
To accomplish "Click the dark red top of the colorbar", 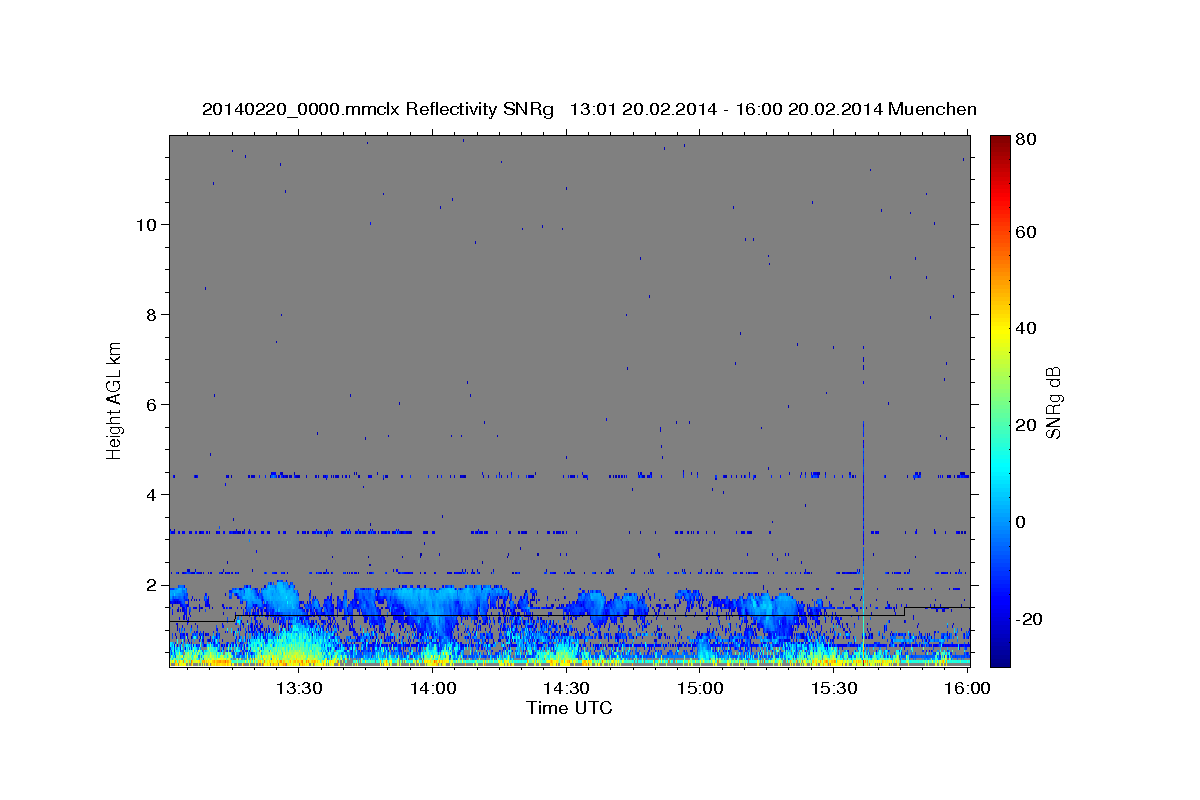I will coord(1000,142).
